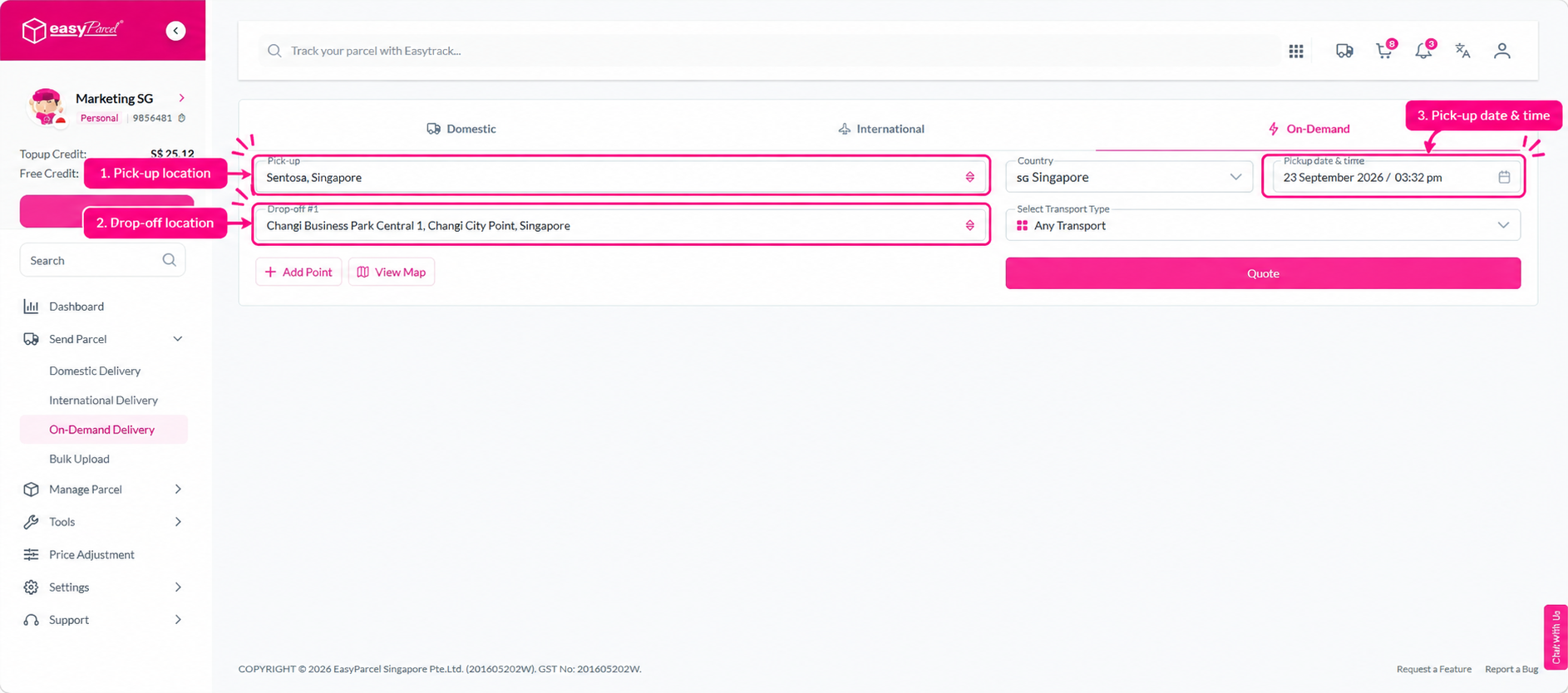Image resolution: width=1568 pixels, height=693 pixels.
Task: Collapse the sidebar with arrow button
Action: click(x=175, y=31)
